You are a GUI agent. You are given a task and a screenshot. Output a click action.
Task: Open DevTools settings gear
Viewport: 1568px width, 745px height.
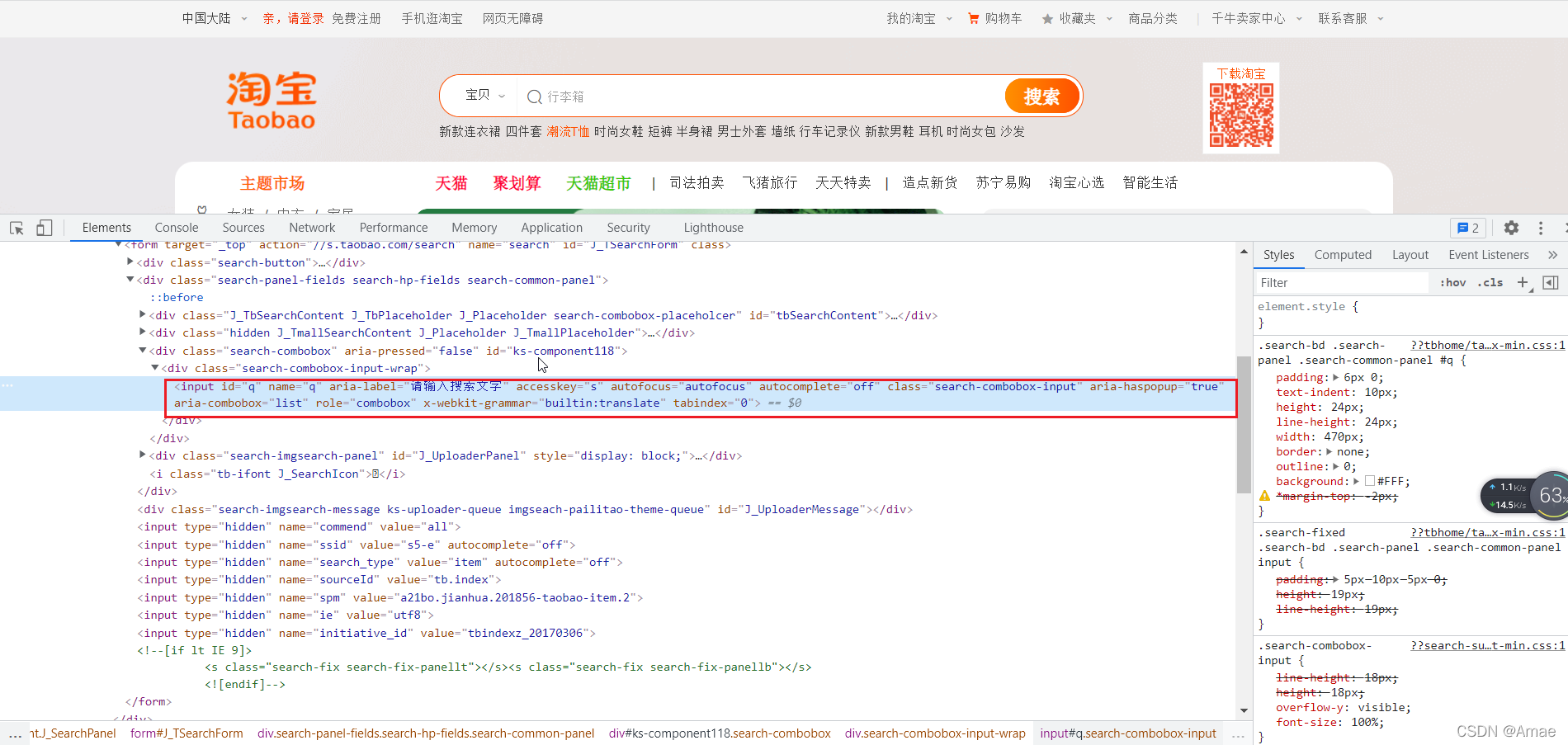[1511, 229]
